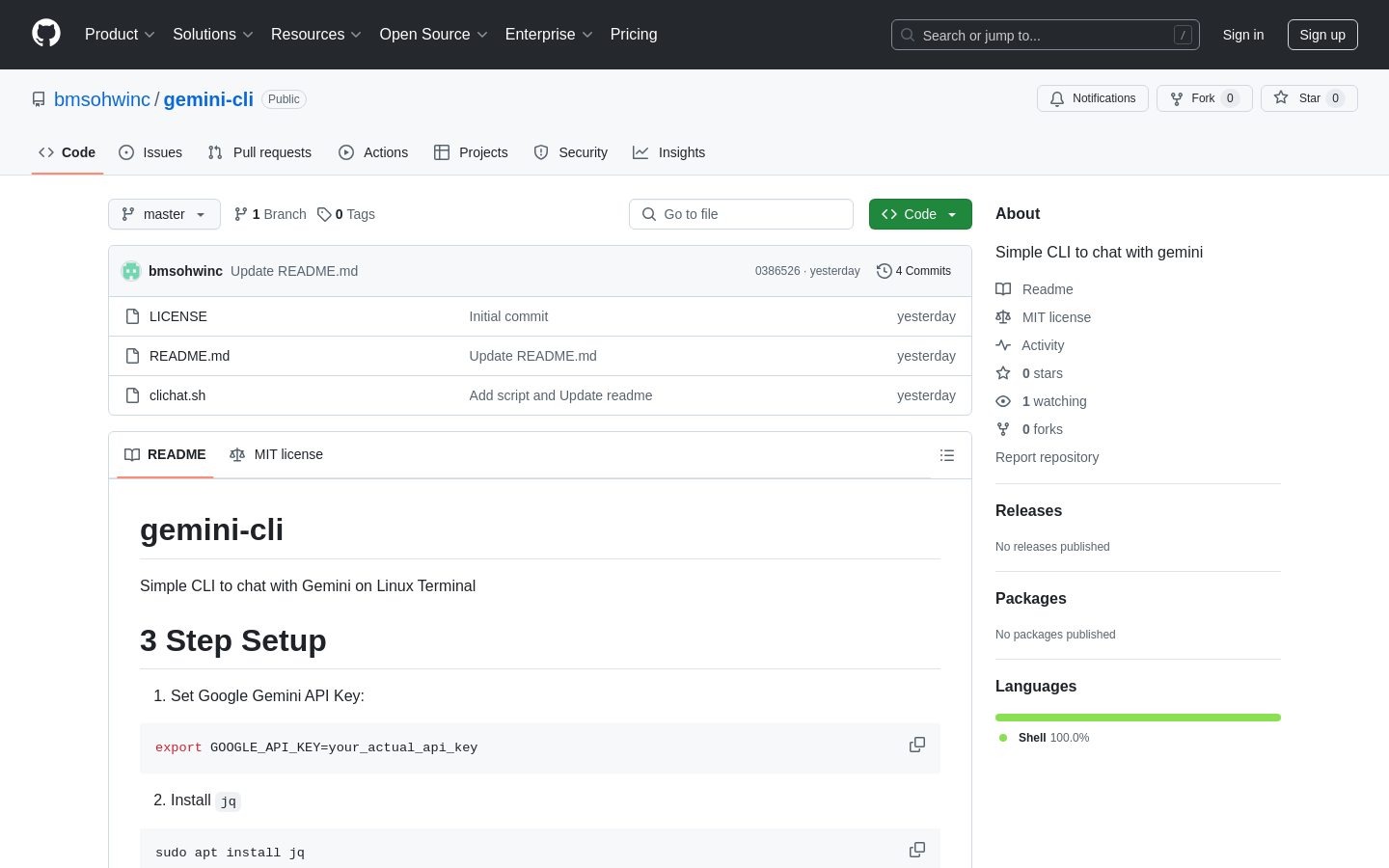This screenshot has height=868, width=1389.
Task: Open the LICENSE file
Action: point(178,316)
